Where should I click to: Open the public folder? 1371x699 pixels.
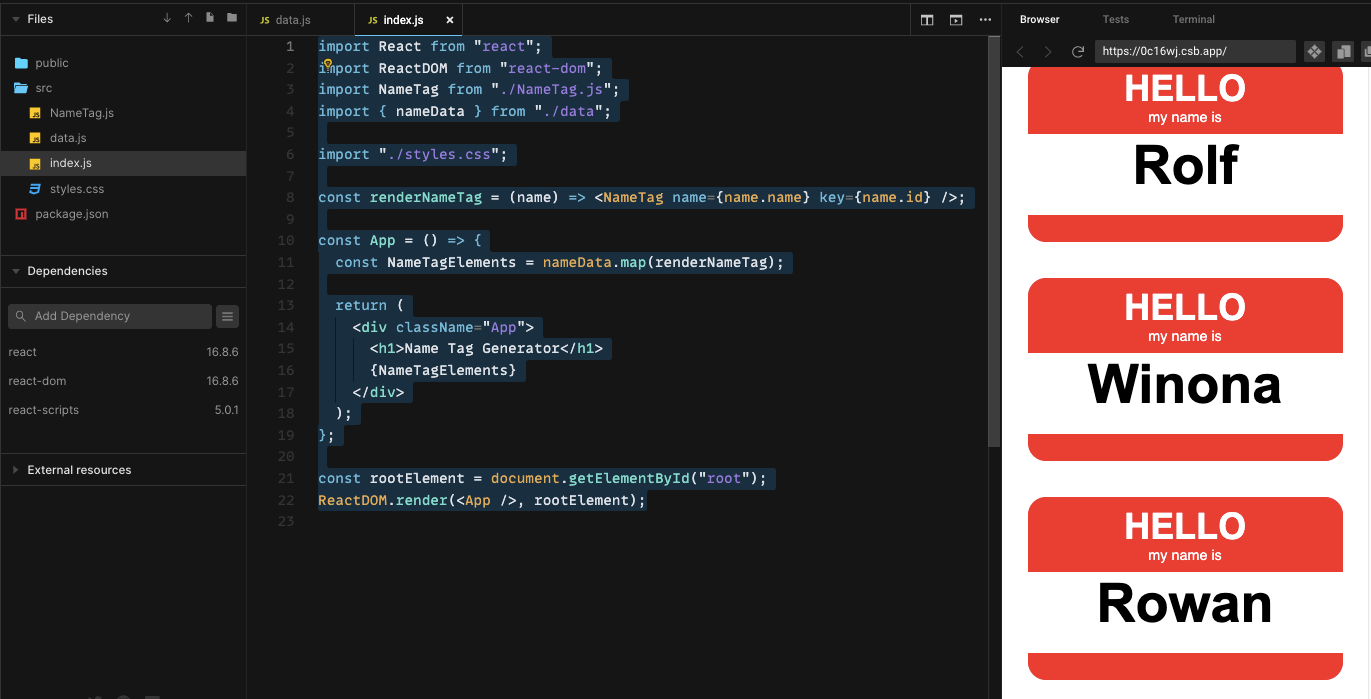tap(123, 62)
